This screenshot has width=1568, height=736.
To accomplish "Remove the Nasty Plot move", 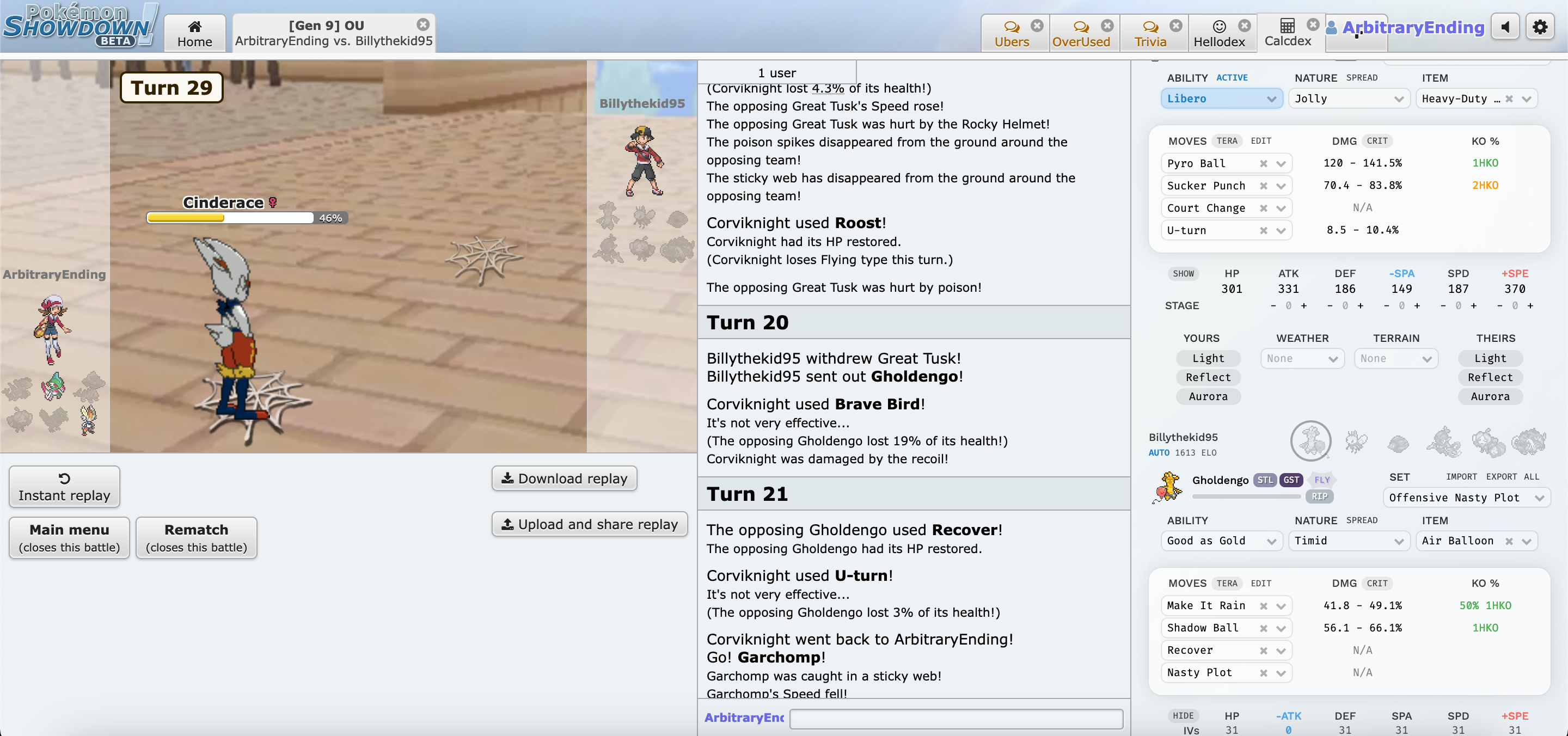I will 1264,673.
